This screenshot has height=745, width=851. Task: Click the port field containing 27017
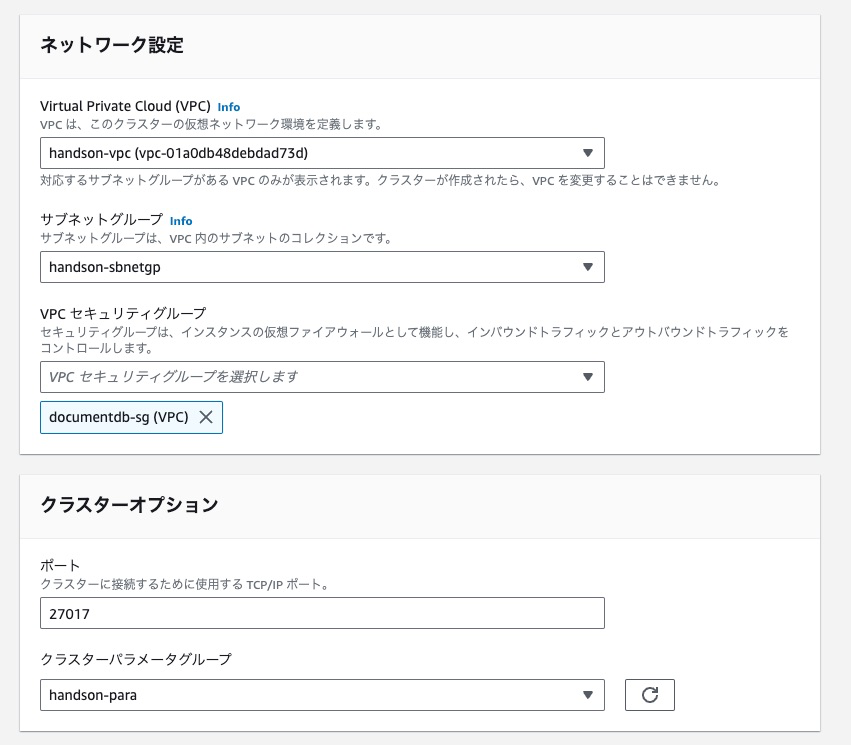(x=322, y=613)
